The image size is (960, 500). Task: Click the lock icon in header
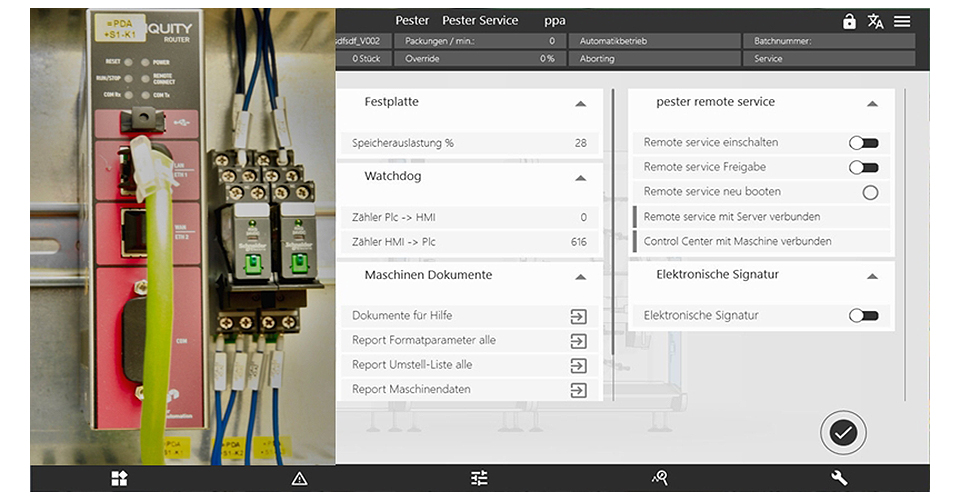coord(849,21)
